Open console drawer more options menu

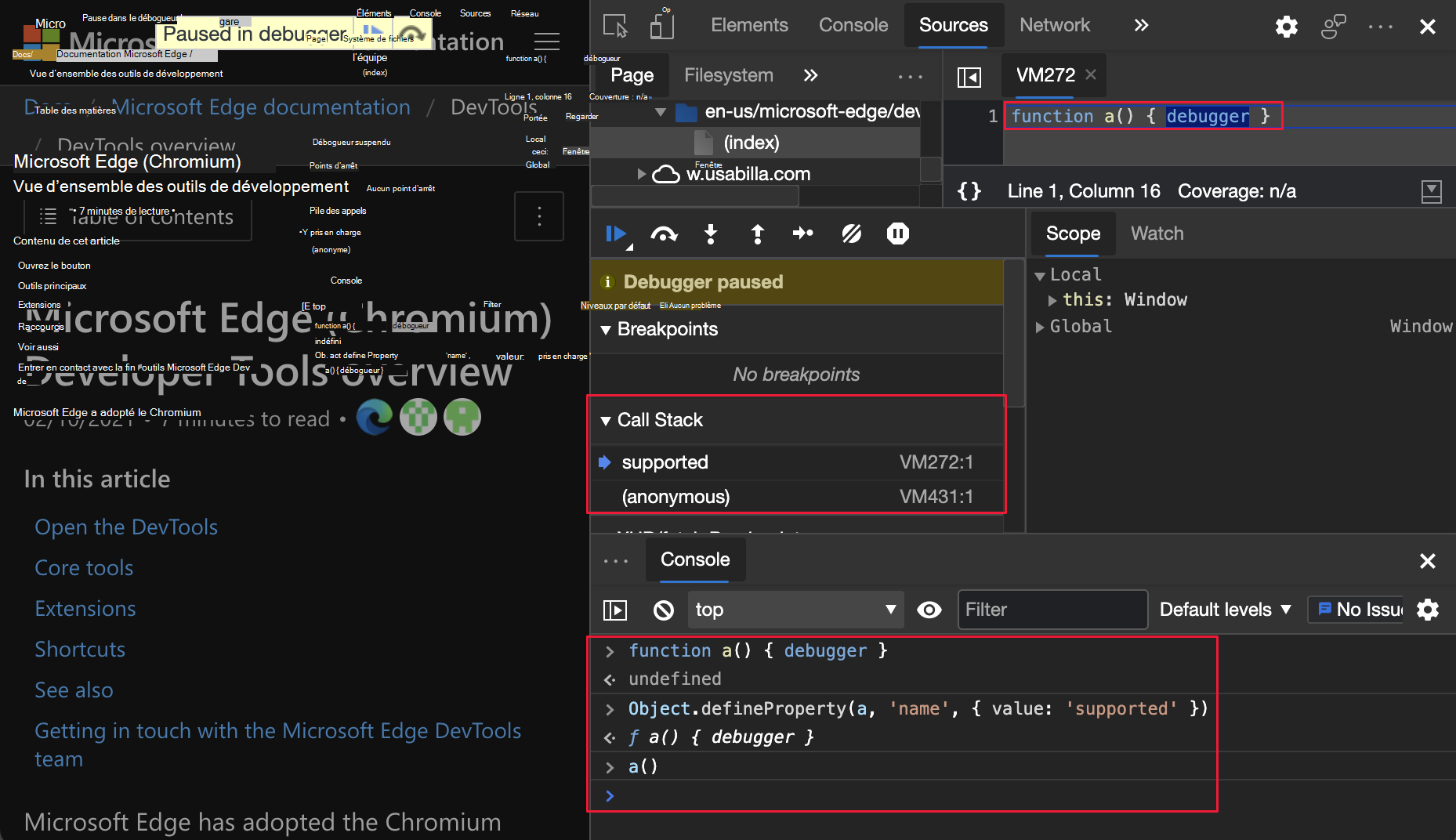coord(616,561)
